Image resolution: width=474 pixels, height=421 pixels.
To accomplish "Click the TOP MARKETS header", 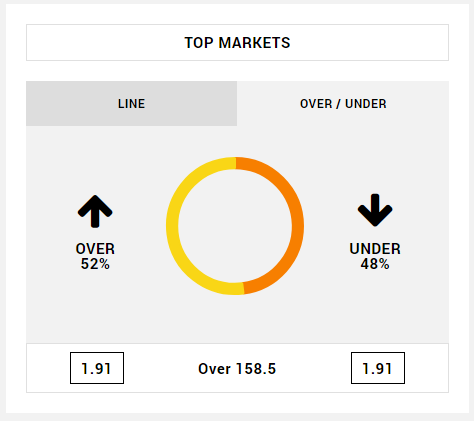I will click(x=237, y=43).
